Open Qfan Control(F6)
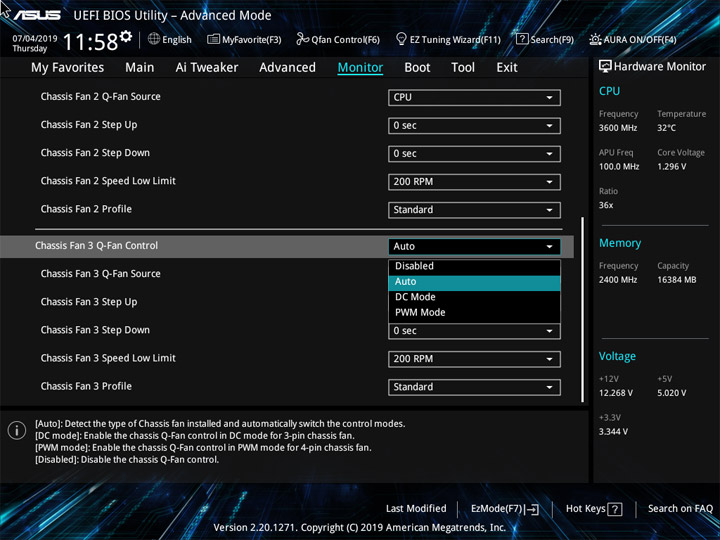This screenshot has height=540, width=720. [x=338, y=39]
